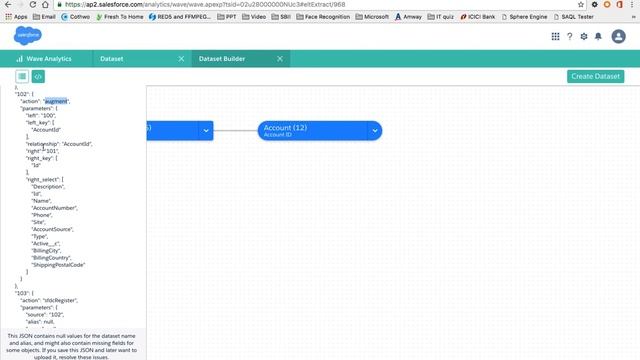Click the "right_select" key in JSON
Viewport: 640px width, 360px height.
click(43, 180)
